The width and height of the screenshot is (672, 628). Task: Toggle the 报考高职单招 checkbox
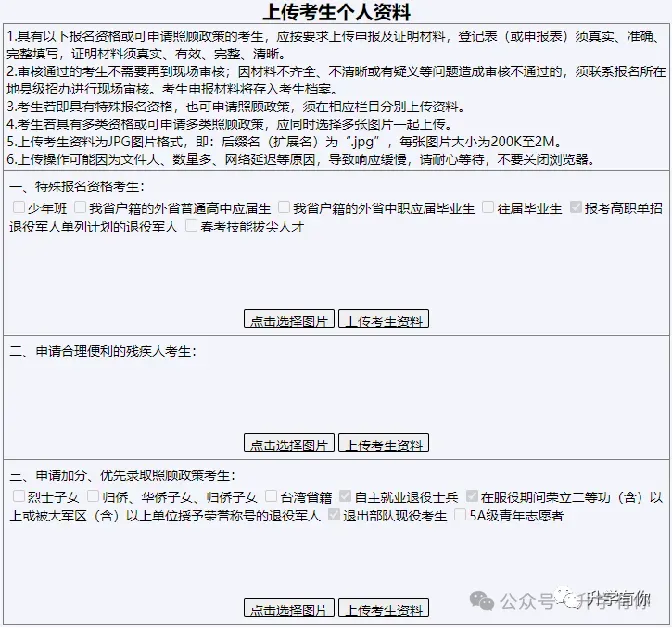pyautogui.click(x=576, y=207)
